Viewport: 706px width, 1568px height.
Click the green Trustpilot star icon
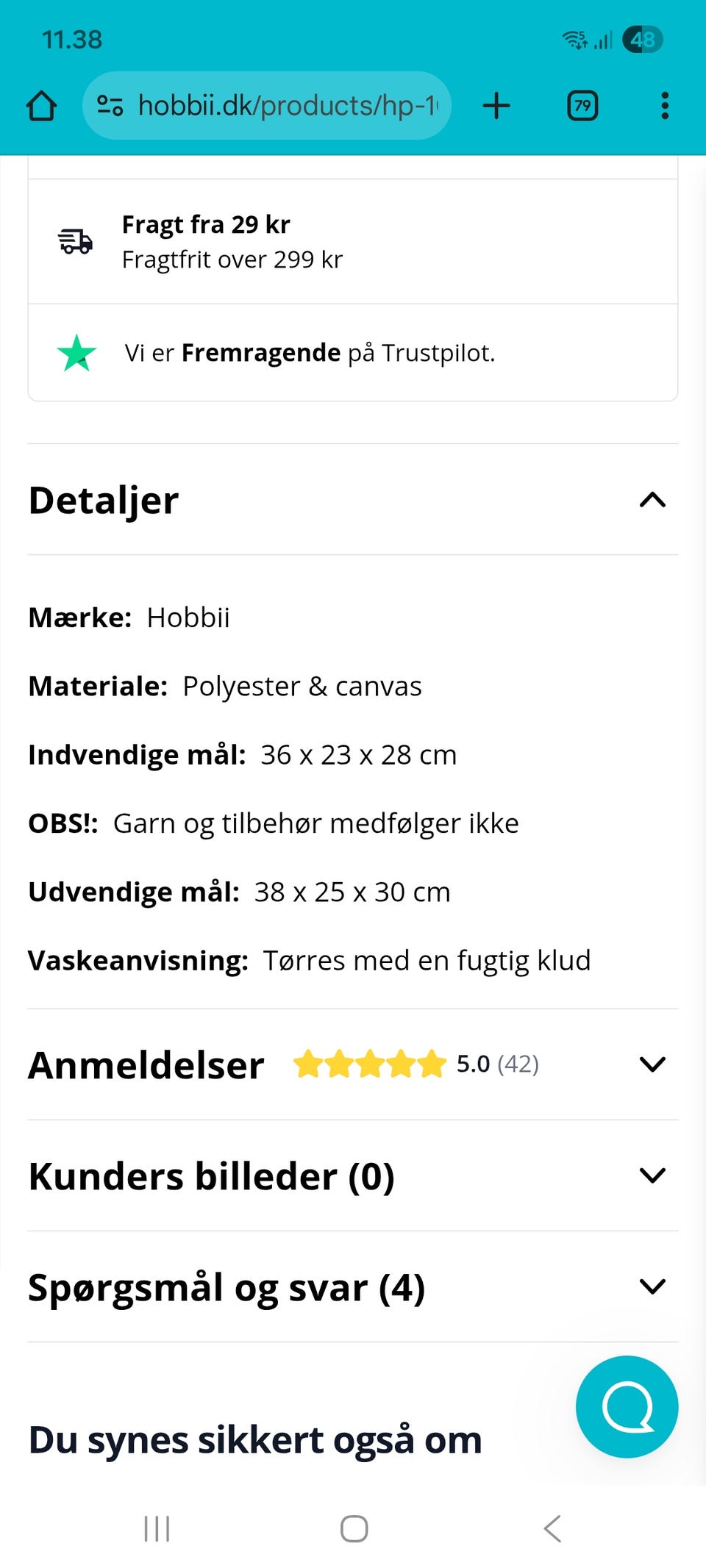pyautogui.click(x=76, y=353)
